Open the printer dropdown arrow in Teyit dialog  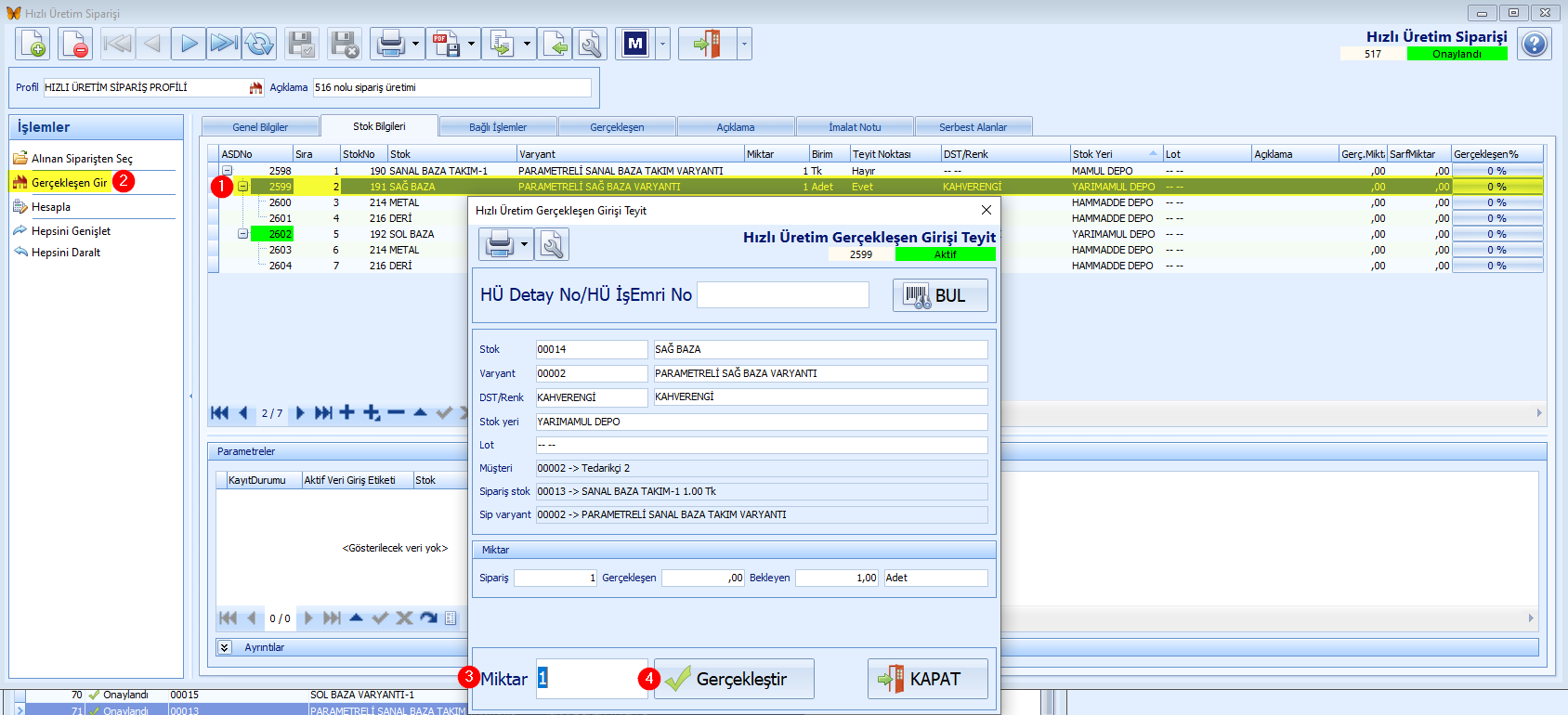point(524,244)
